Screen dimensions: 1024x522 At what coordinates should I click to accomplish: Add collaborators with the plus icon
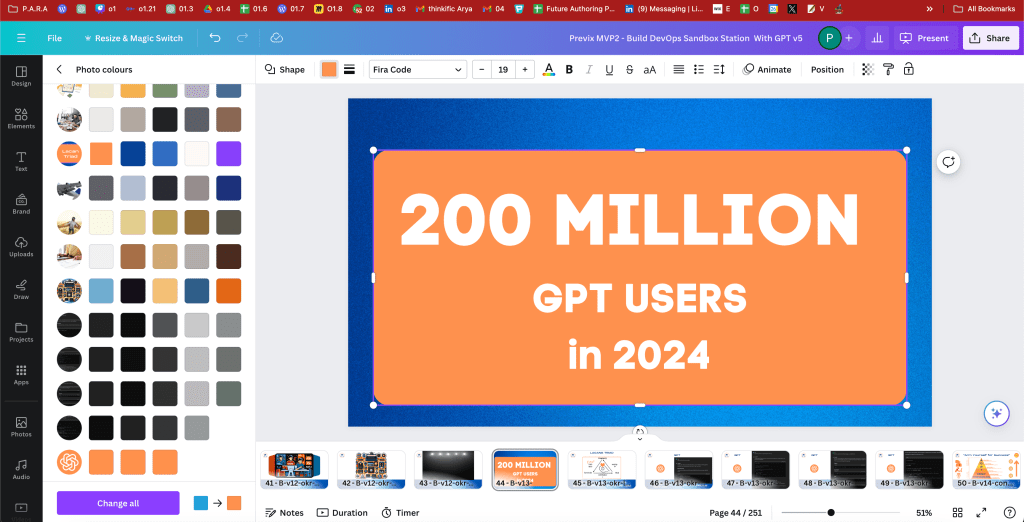click(848, 38)
